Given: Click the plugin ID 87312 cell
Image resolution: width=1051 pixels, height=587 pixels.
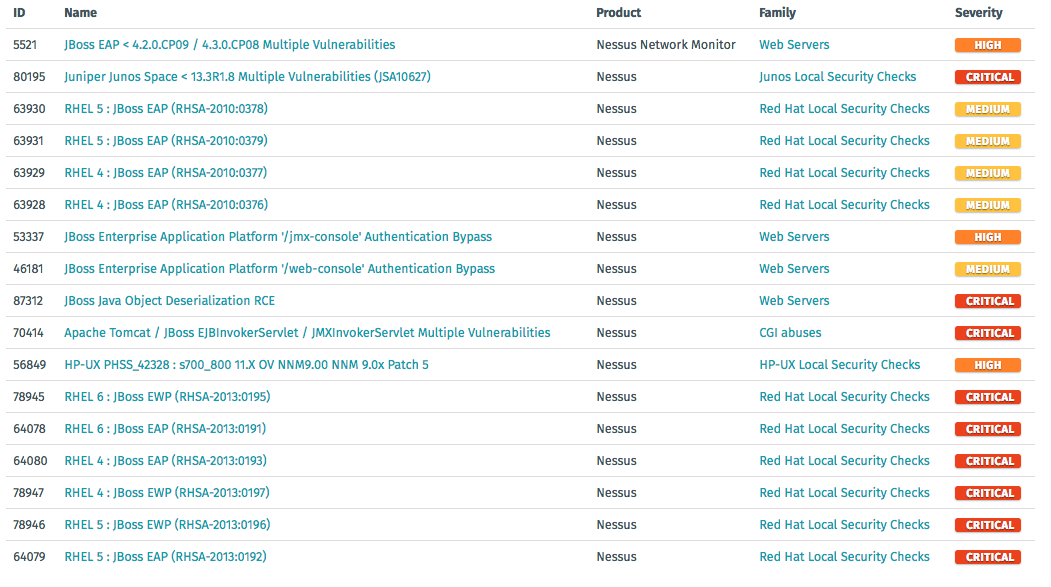Looking at the screenshot, I should coord(28,301).
